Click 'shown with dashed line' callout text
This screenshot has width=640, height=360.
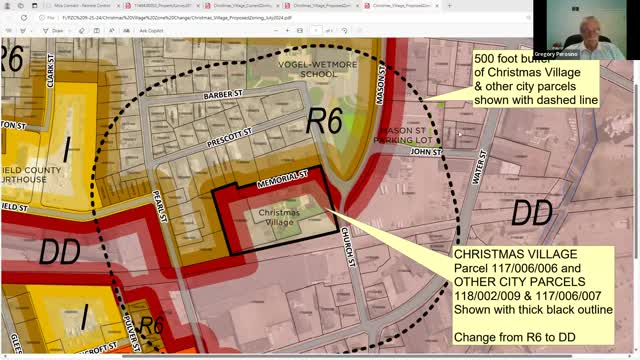click(536, 100)
